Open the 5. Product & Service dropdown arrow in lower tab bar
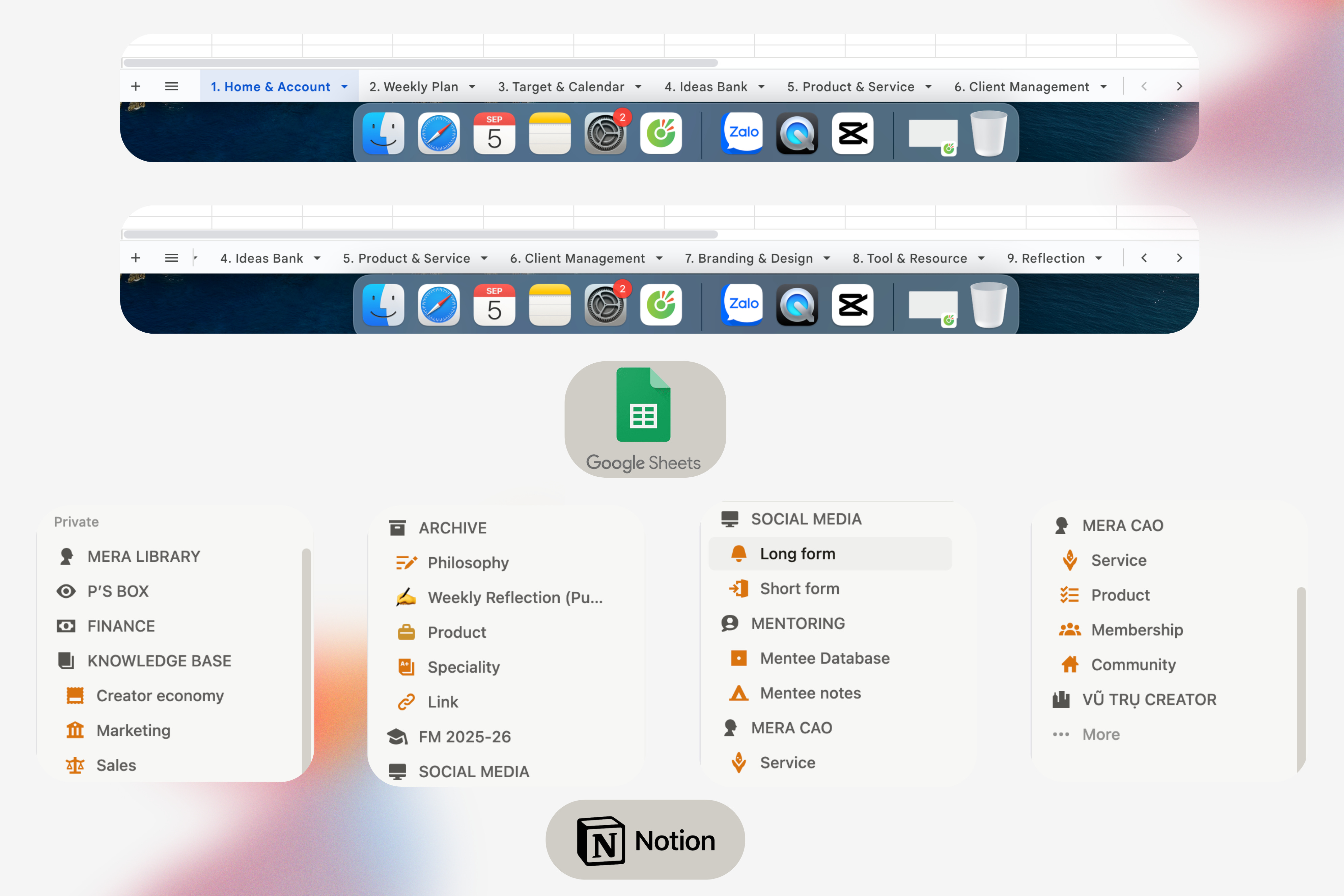The height and width of the screenshot is (896, 1344). [484, 258]
